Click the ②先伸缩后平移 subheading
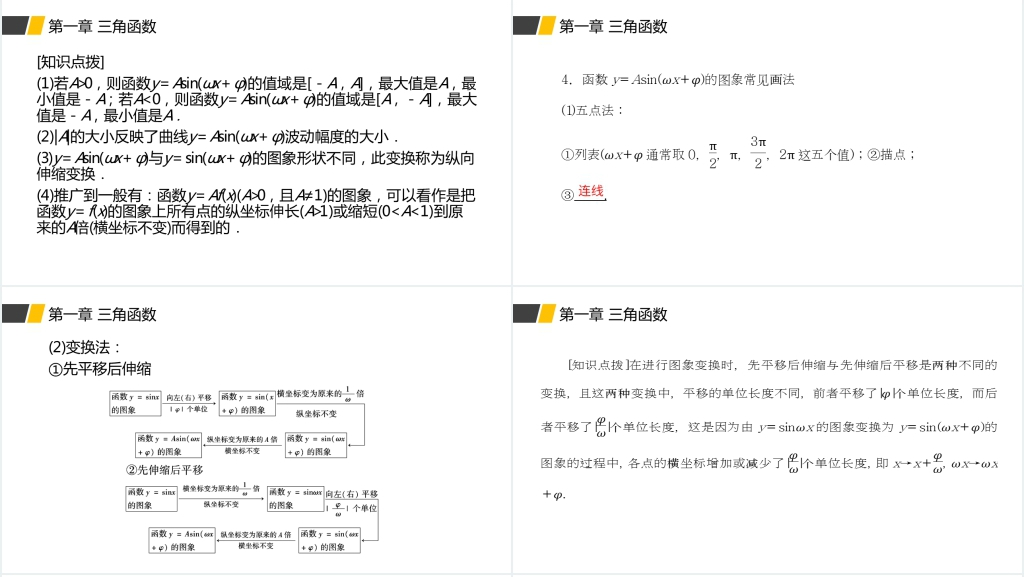 click(x=165, y=470)
